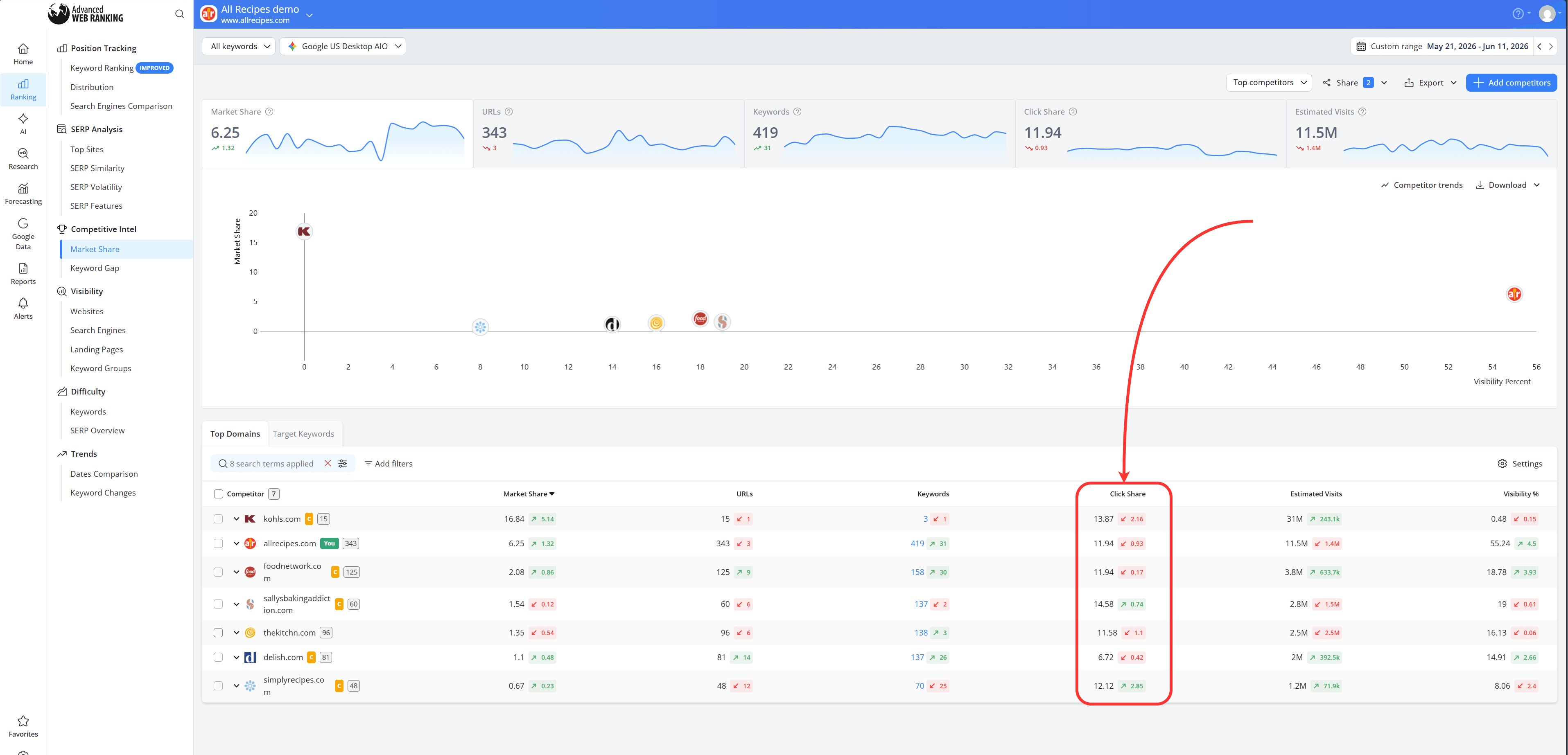Open the Settings gear for table
1568x755 pixels.
(1519, 464)
